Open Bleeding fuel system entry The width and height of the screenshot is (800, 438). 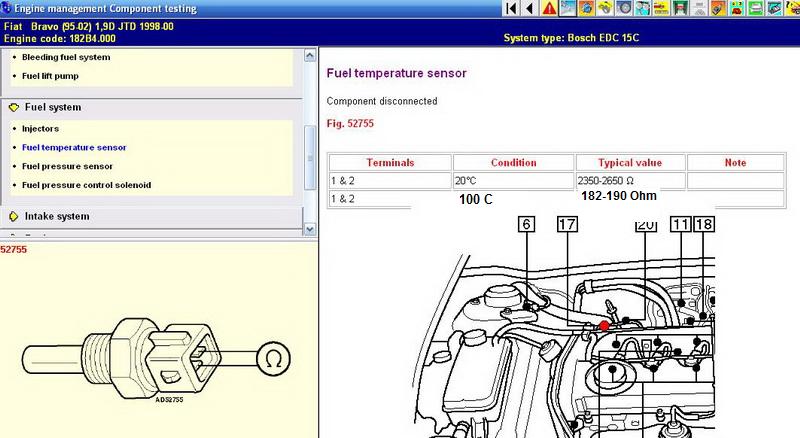[x=66, y=57]
